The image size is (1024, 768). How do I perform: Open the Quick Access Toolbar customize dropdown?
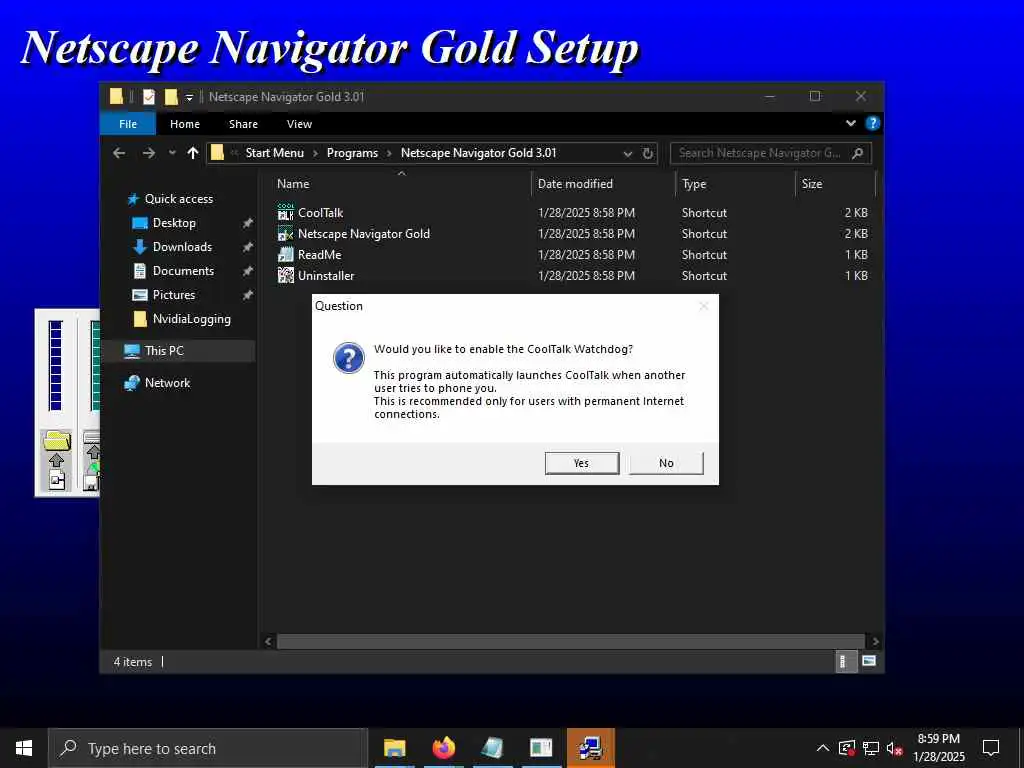[189, 97]
